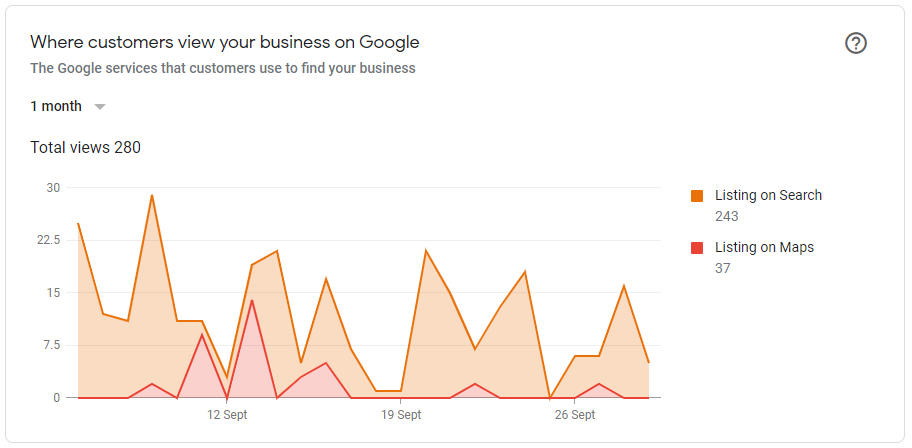Click the 37 count under Listing on Maps

point(723,268)
